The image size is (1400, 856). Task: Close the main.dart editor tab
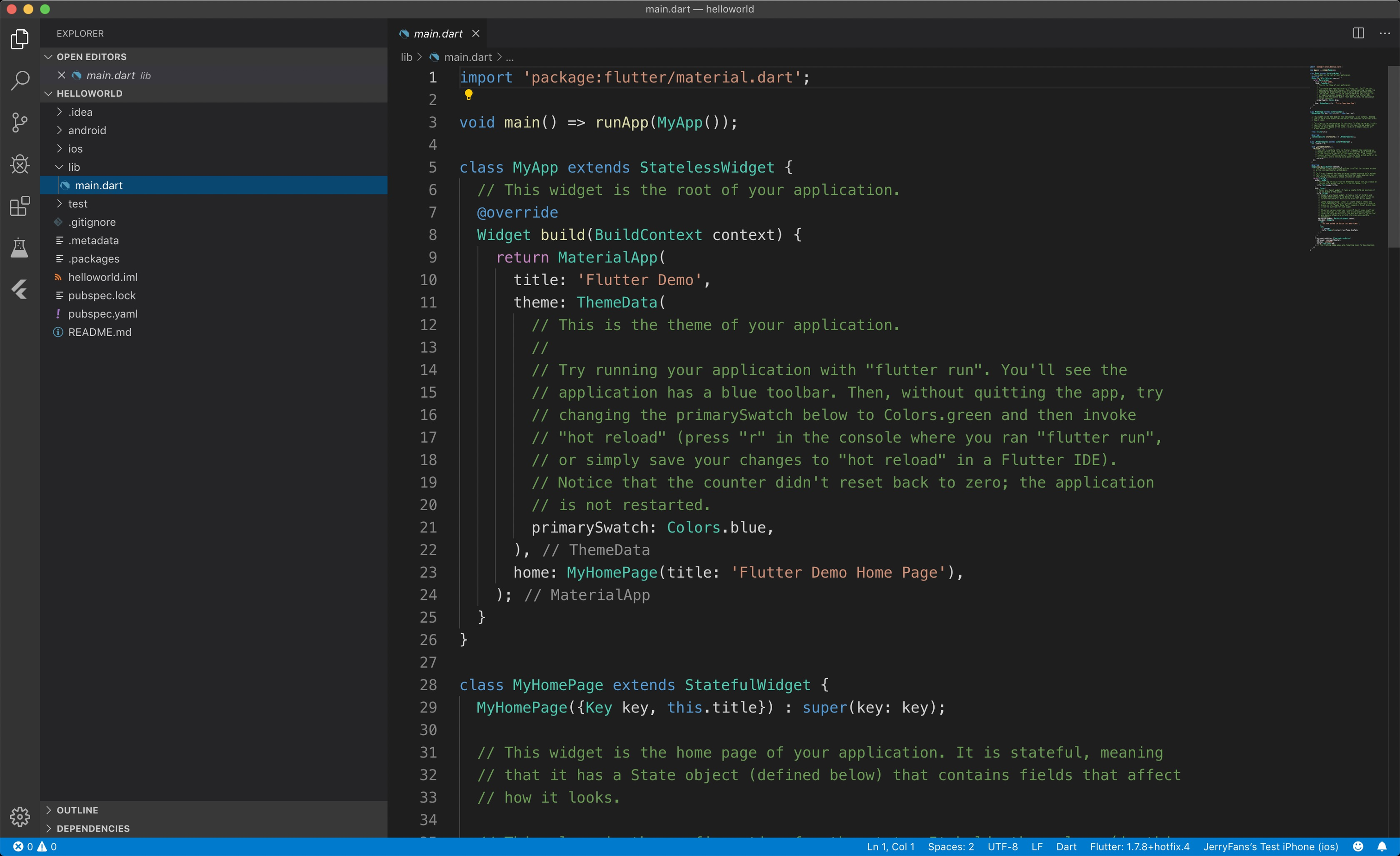(x=475, y=33)
